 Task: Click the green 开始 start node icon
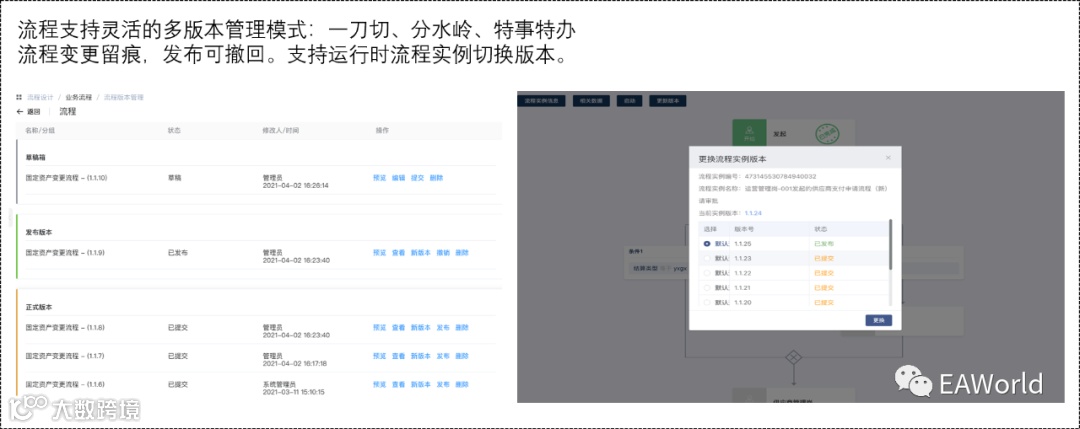(749, 133)
